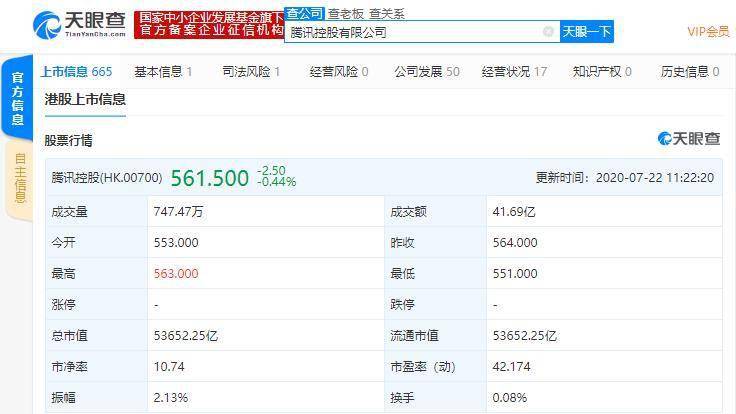Click the 最高 value 563.000
The width and height of the screenshot is (736, 414).
click(x=176, y=274)
